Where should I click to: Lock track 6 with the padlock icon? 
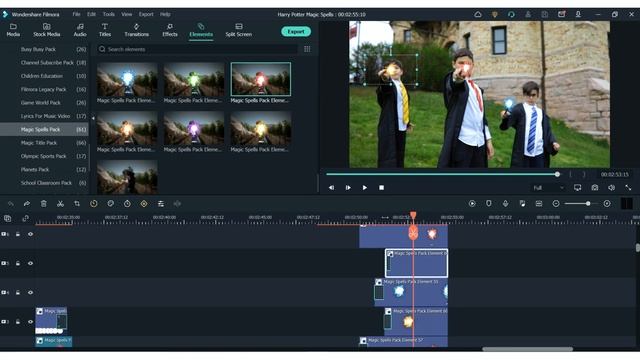18,234
